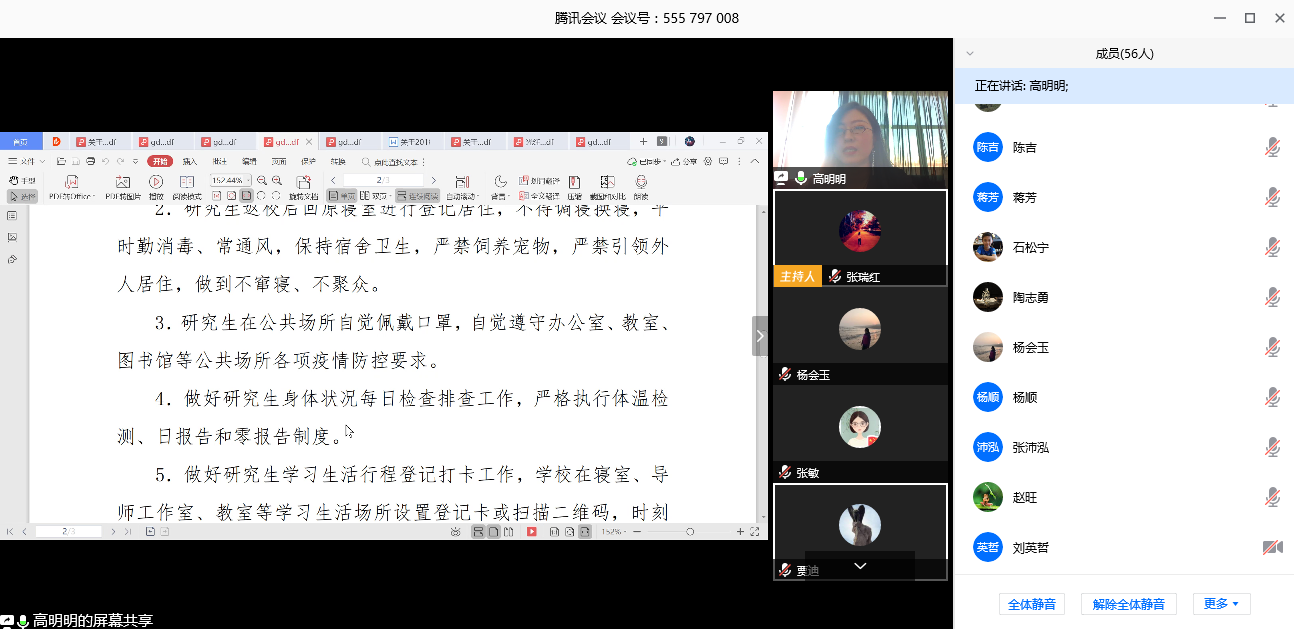1294x629 pixels.
Task: Select 张瑞红 host video tile
Action: [859, 237]
